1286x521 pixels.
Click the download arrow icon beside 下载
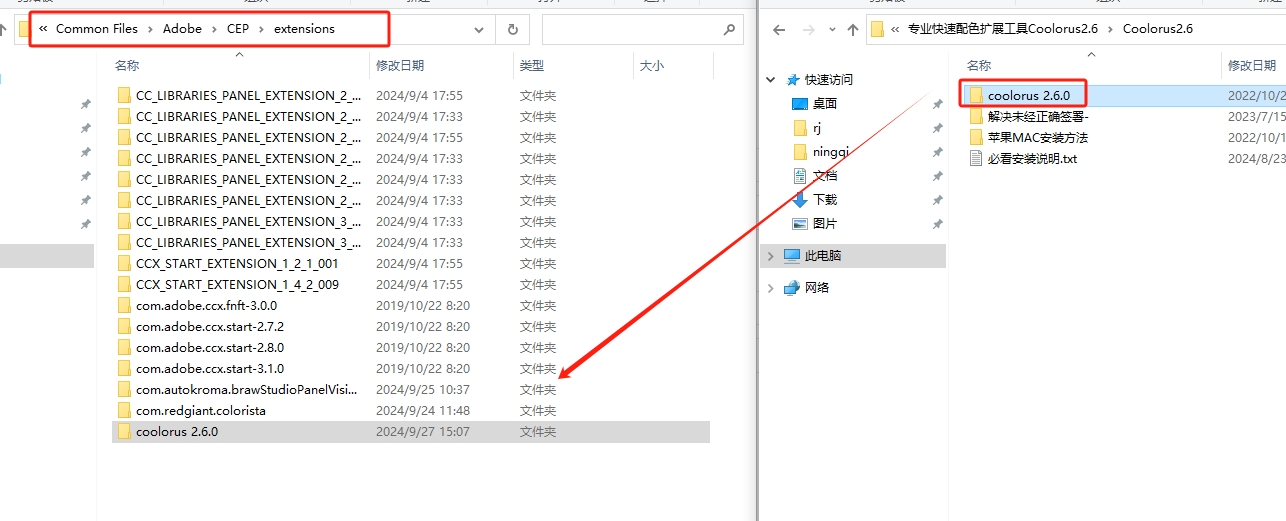[x=799, y=199]
